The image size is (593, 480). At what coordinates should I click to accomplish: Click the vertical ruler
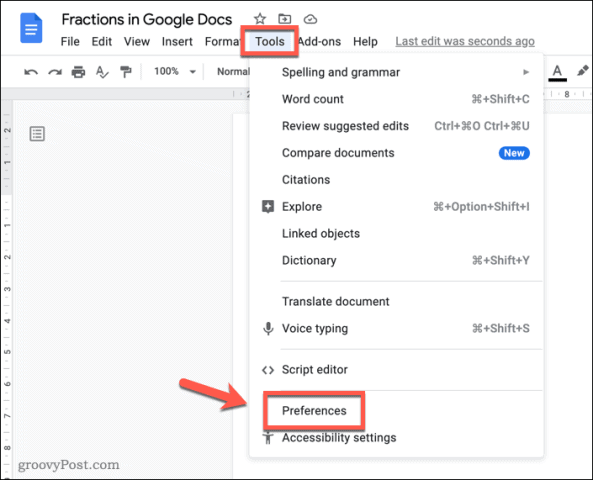7,289
